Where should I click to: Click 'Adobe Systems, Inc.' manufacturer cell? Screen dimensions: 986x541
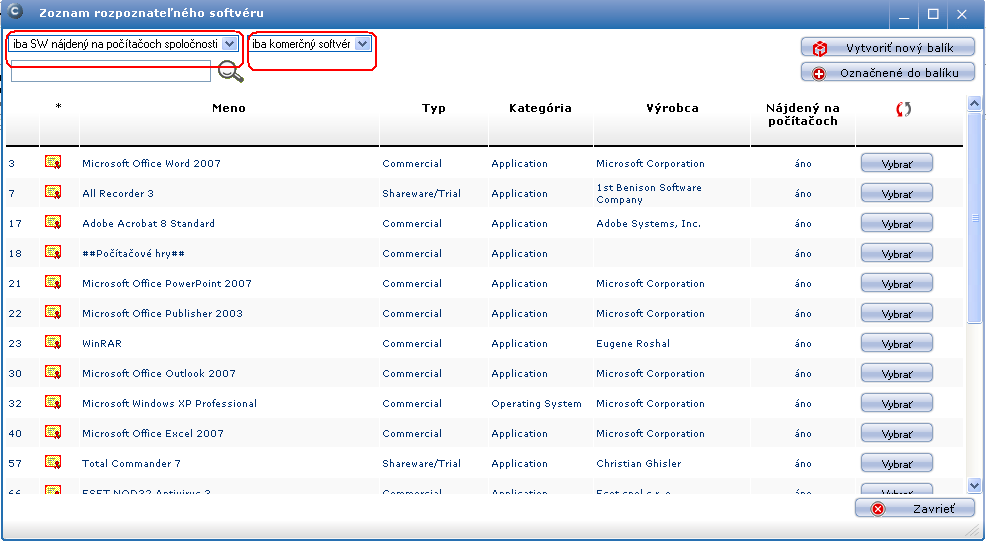[648, 223]
